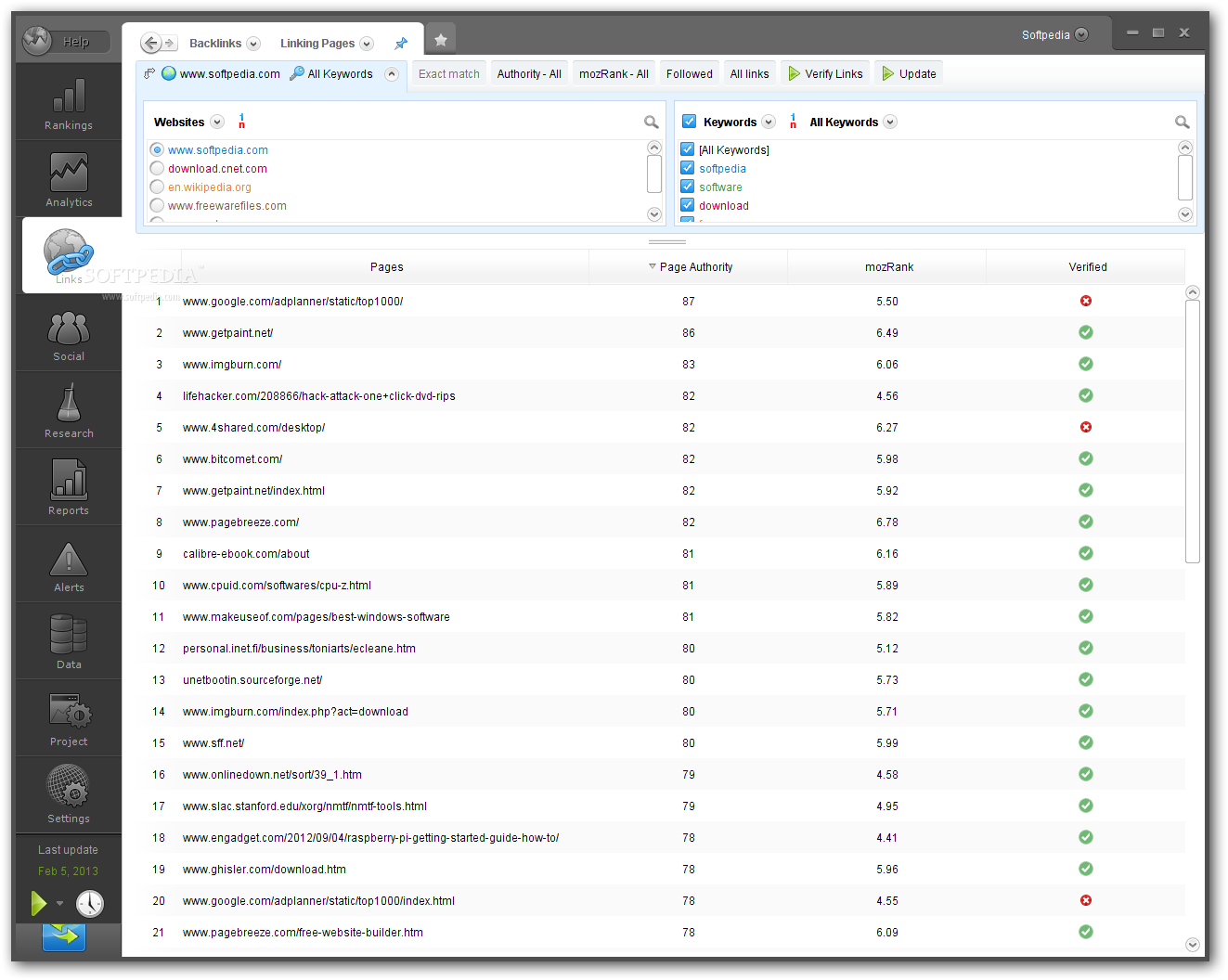
Task: Select www.softpedia.com radio button
Action: click(157, 149)
